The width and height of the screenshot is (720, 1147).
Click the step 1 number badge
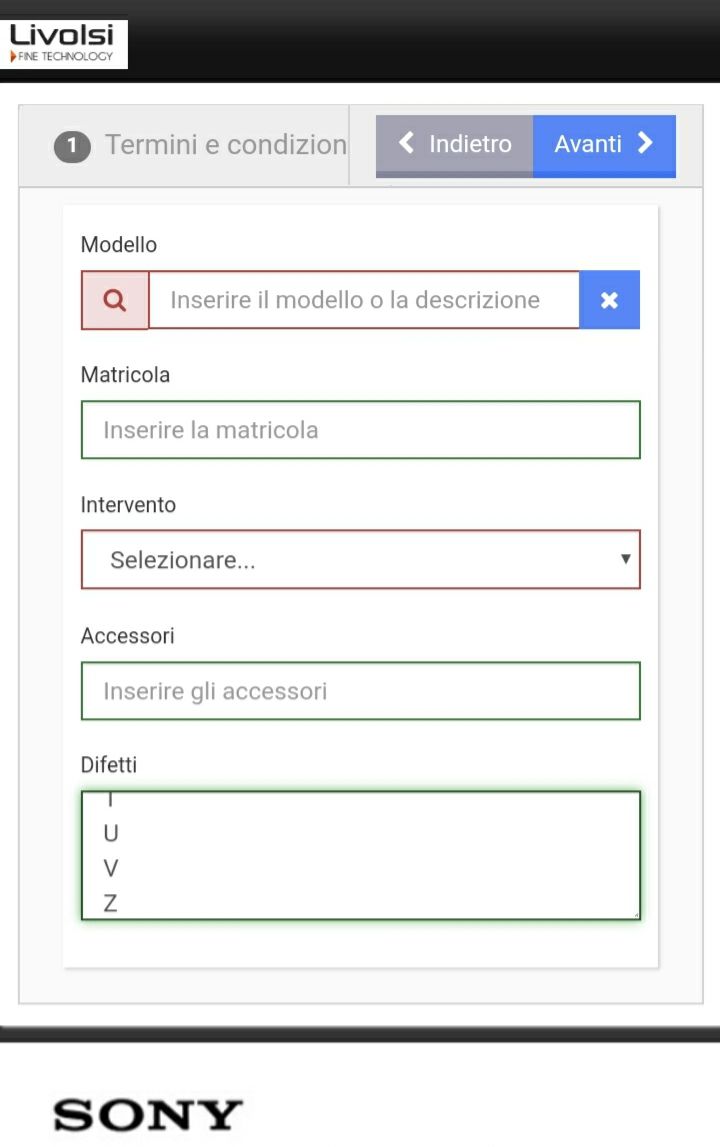click(72, 146)
